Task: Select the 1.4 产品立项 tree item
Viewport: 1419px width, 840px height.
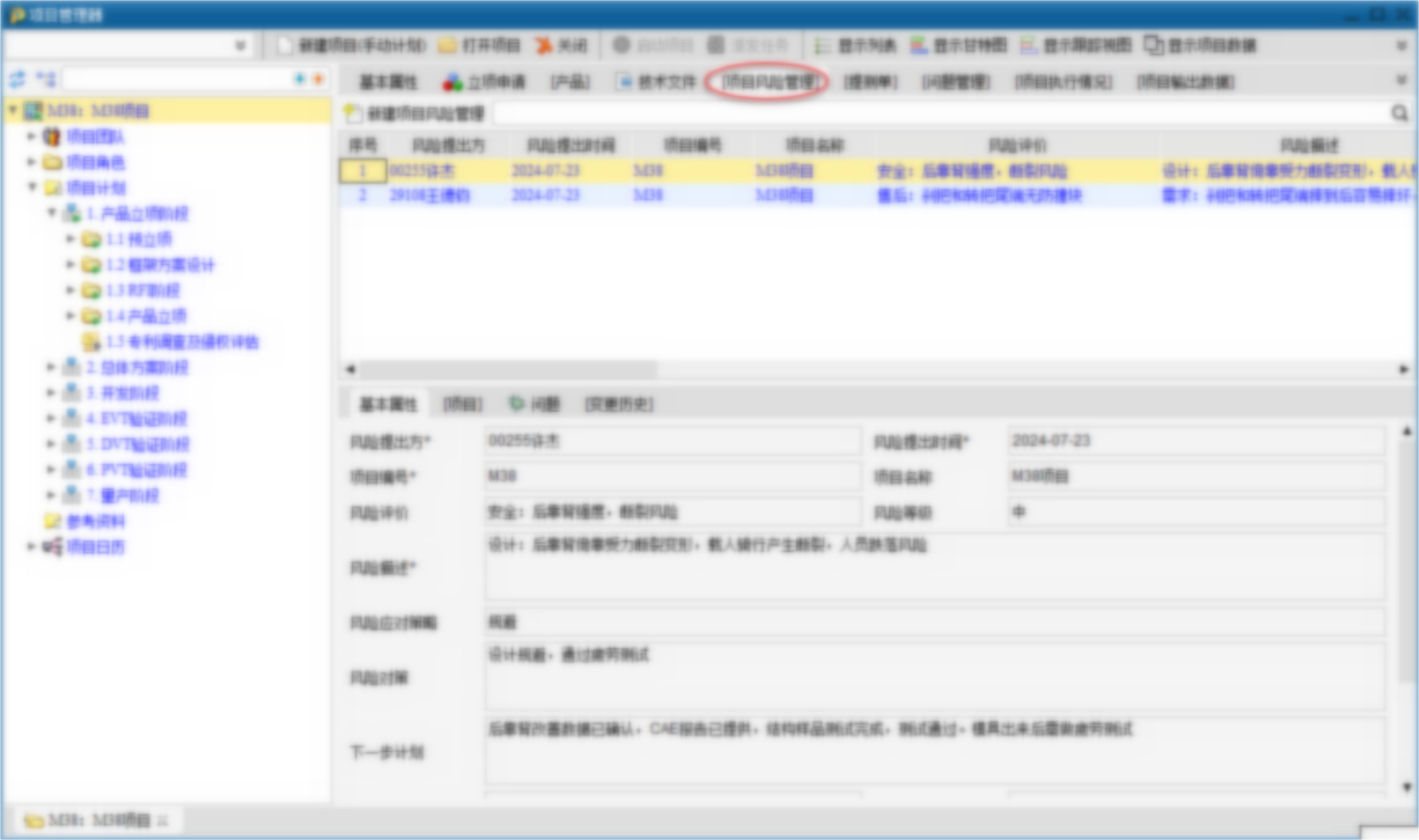Action: [x=146, y=316]
